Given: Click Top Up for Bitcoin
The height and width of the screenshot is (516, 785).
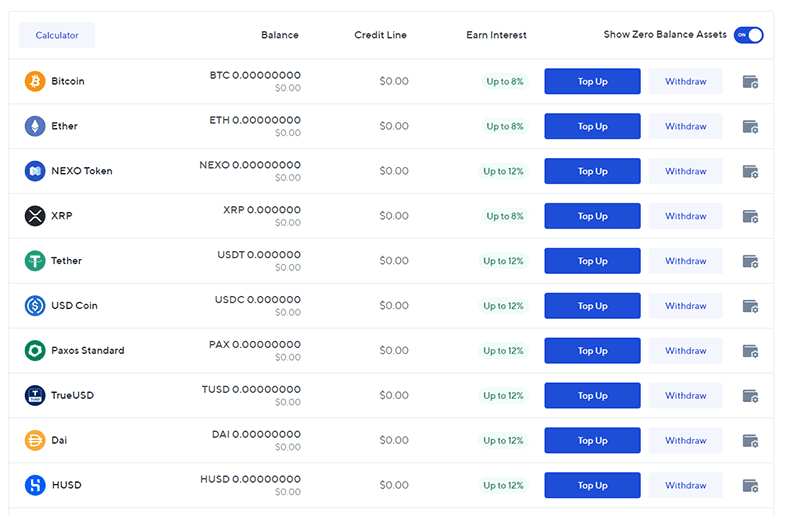Looking at the screenshot, I should pyautogui.click(x=592, y=82).
